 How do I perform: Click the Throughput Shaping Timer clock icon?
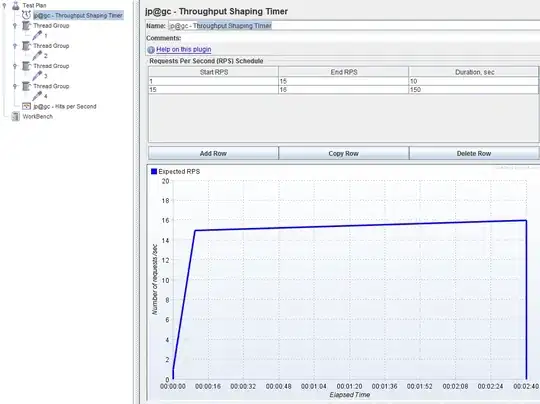[27, 15]
